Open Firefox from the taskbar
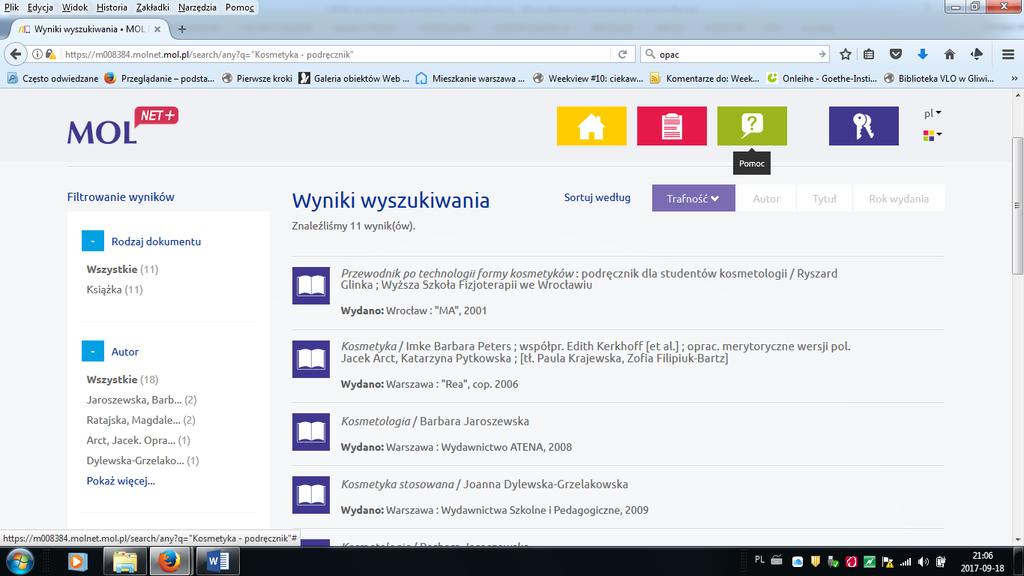The width and height of the screenshot is (1024, 576). coord(170,561)
